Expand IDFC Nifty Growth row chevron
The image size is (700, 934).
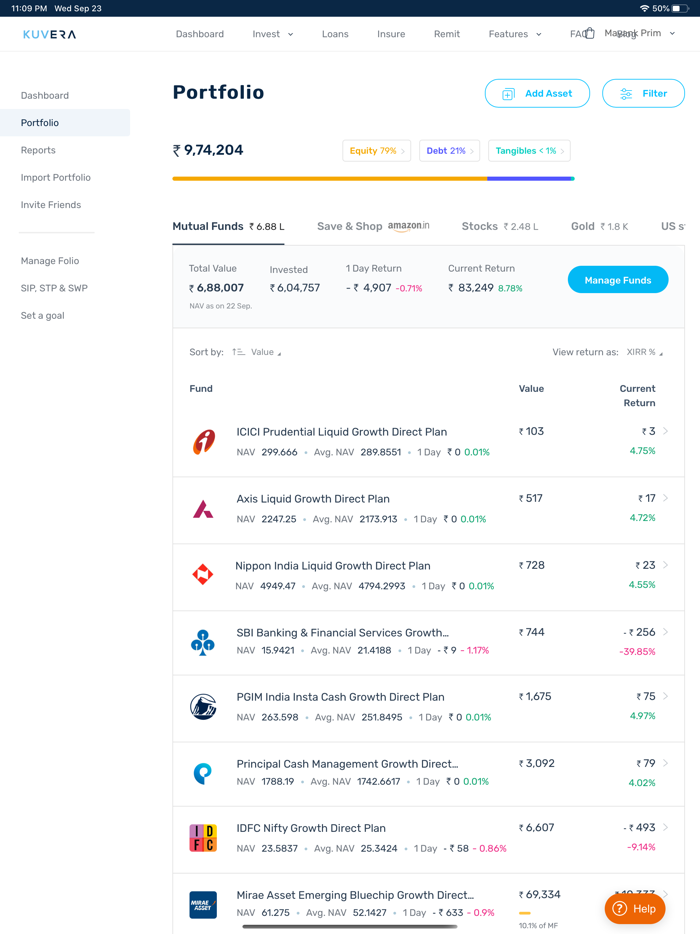coord(665,827)
